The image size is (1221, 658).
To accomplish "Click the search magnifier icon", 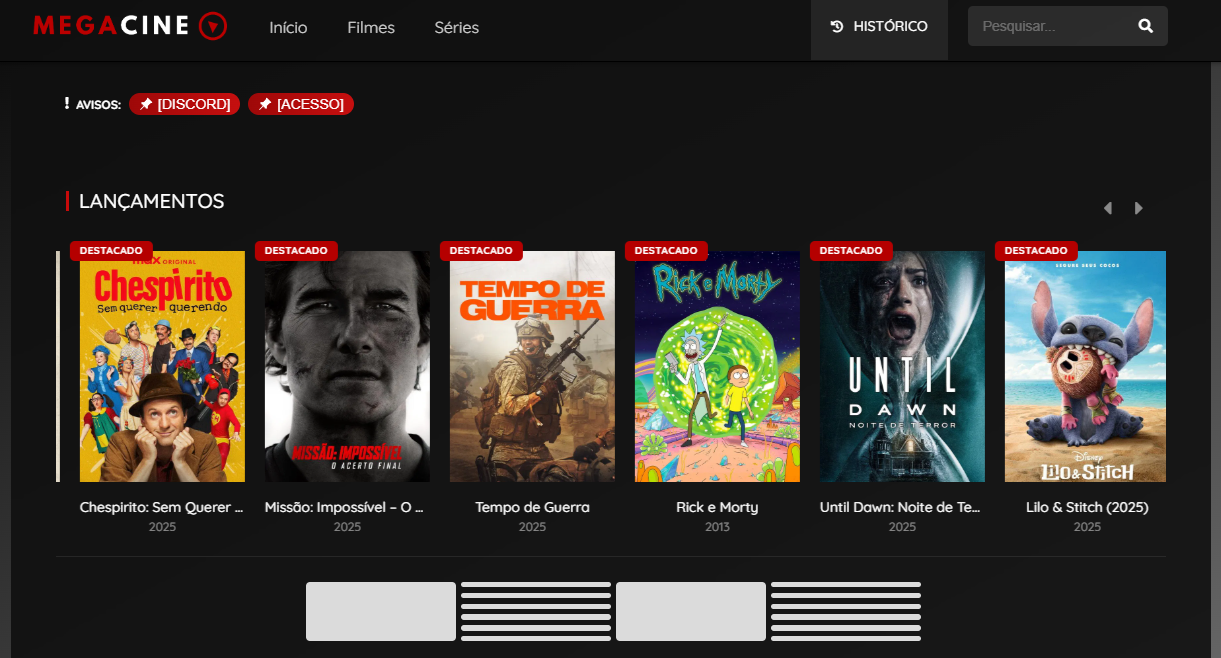I will coord(1146,26).
